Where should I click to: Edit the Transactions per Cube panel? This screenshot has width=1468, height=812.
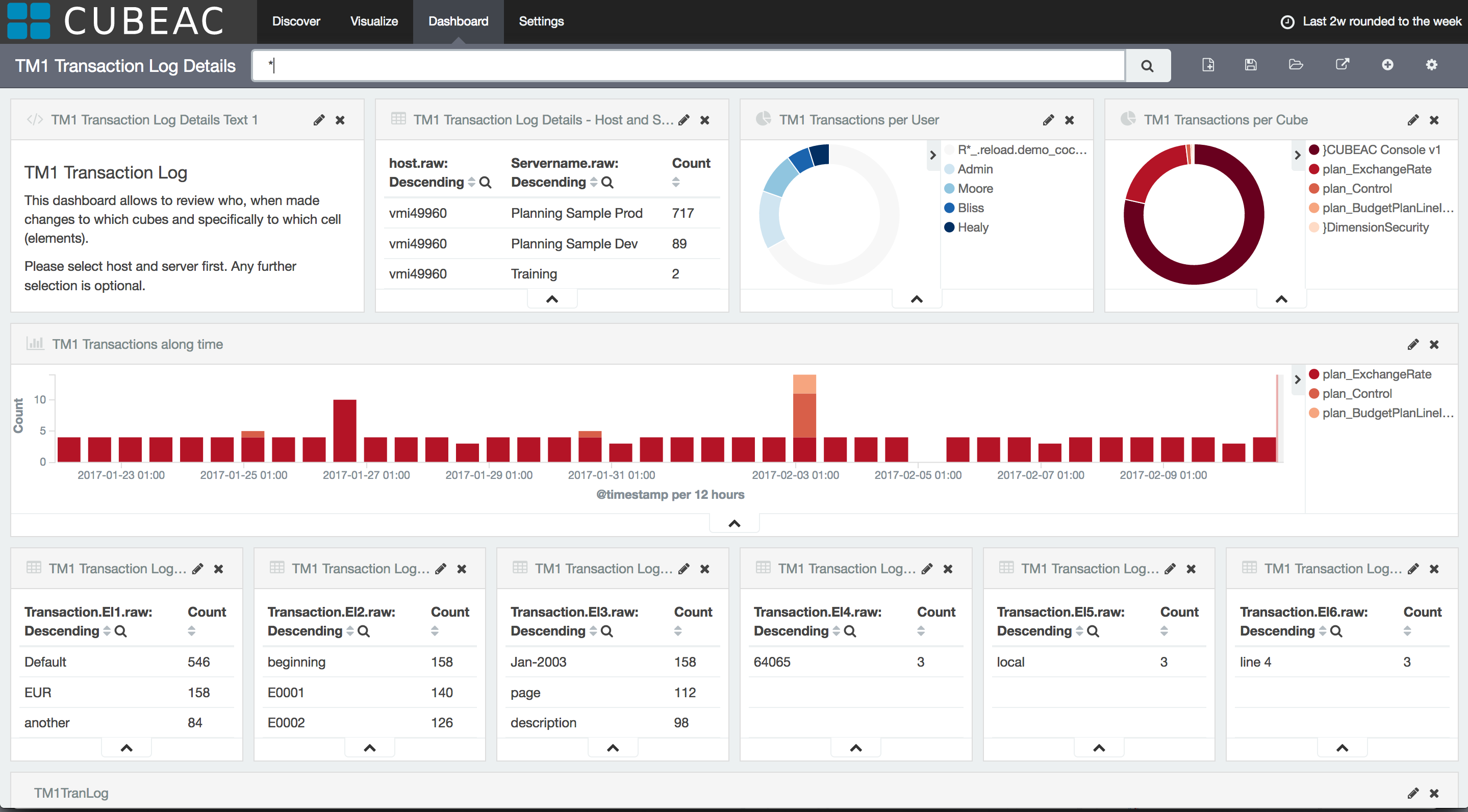[1413, 120]
